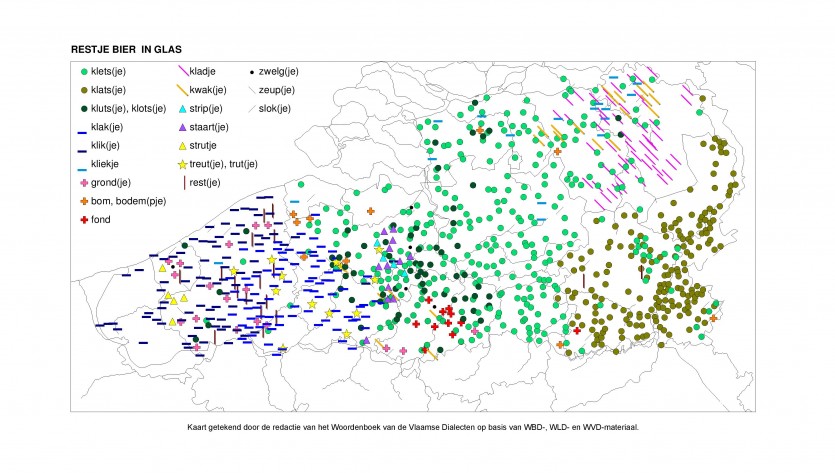Click the legend label 'staart(je)'
This screenshot has width=835, height=473.
209,127
